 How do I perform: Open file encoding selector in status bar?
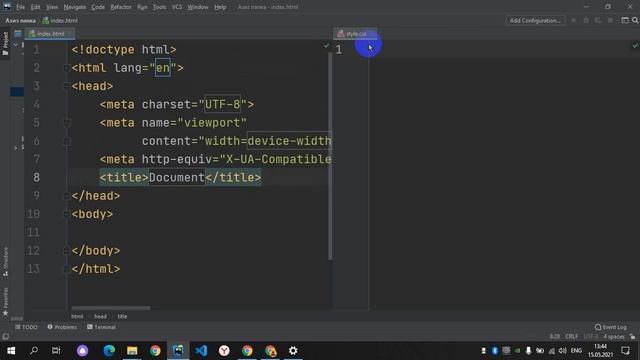coord(591,337)
